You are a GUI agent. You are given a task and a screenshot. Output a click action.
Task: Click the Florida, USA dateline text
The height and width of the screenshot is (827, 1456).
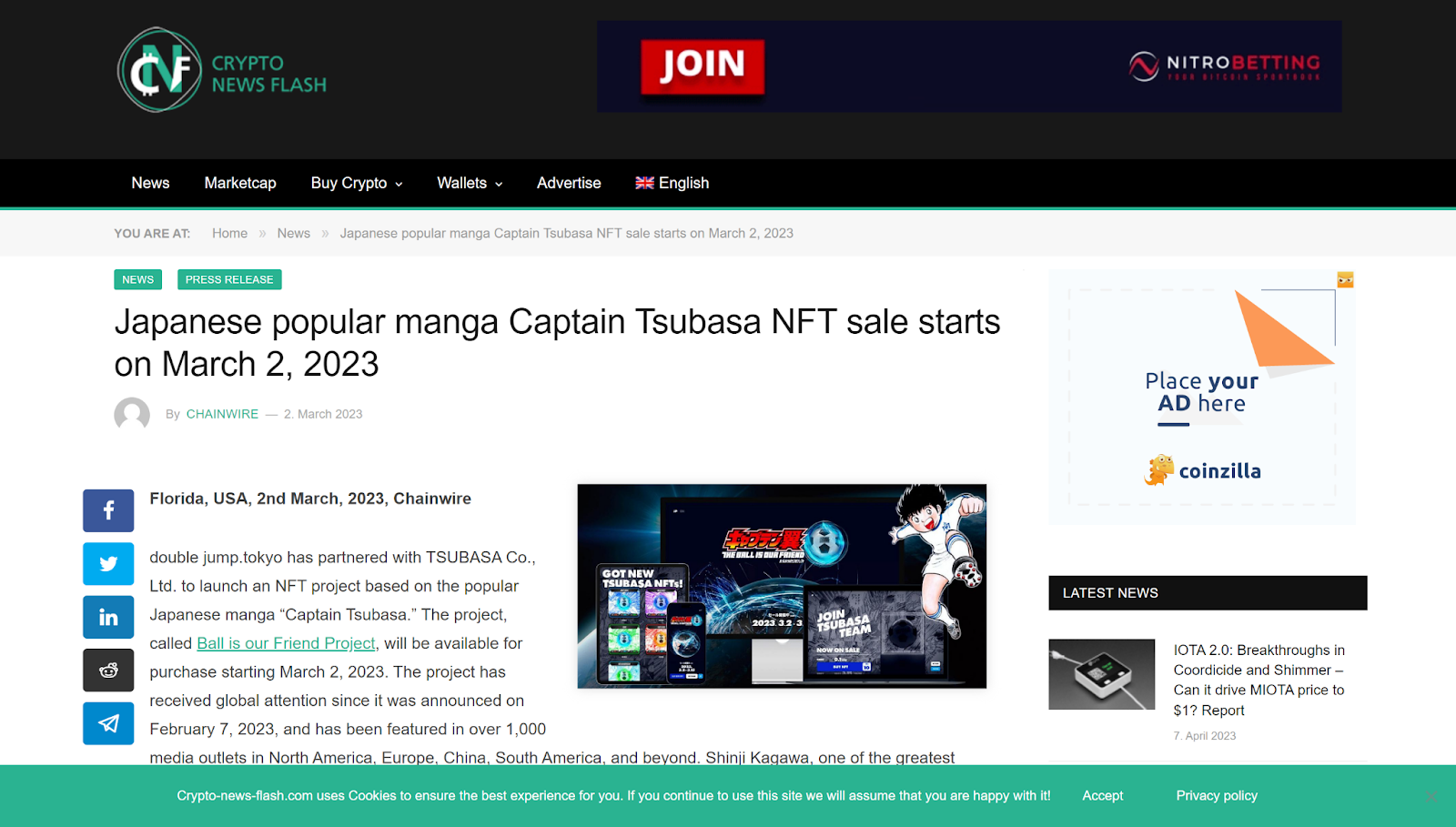(x=310, y=499)
